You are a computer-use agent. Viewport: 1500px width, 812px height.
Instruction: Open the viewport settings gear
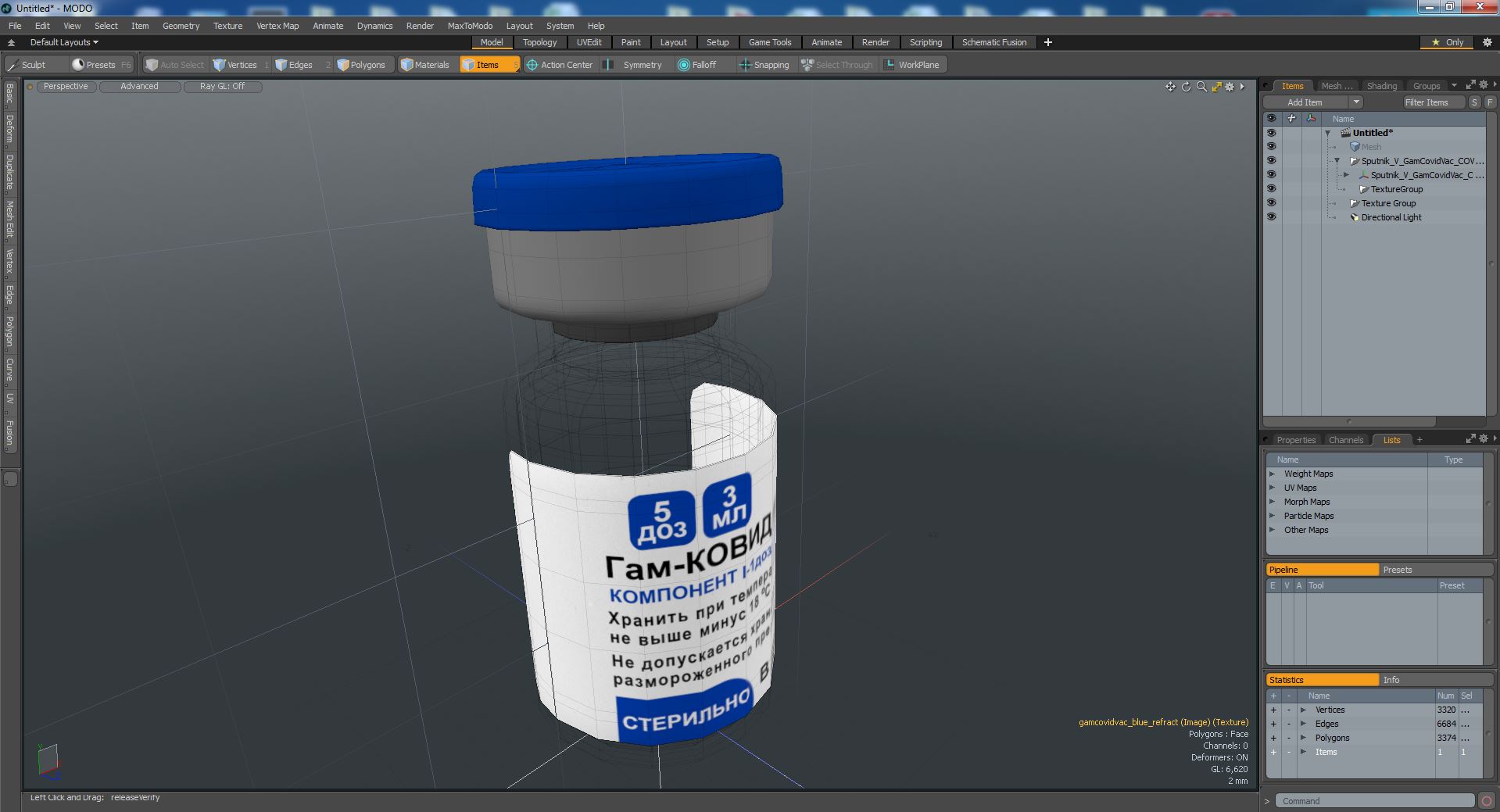tap(1230, 87)
